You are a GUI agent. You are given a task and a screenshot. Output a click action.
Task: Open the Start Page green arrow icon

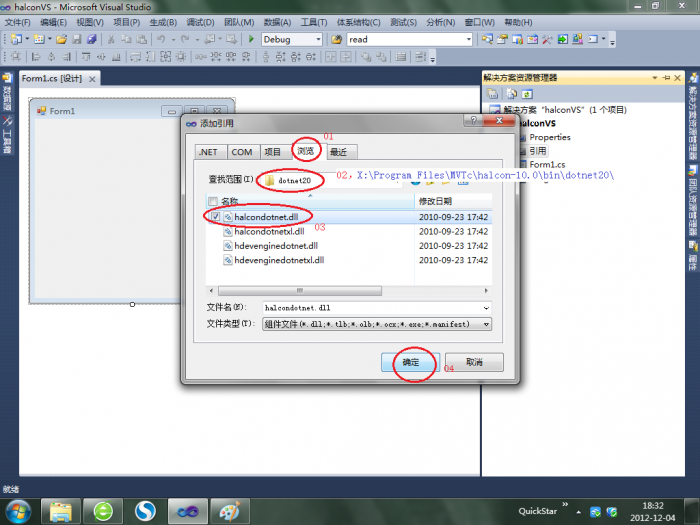[x=562, y=39]
